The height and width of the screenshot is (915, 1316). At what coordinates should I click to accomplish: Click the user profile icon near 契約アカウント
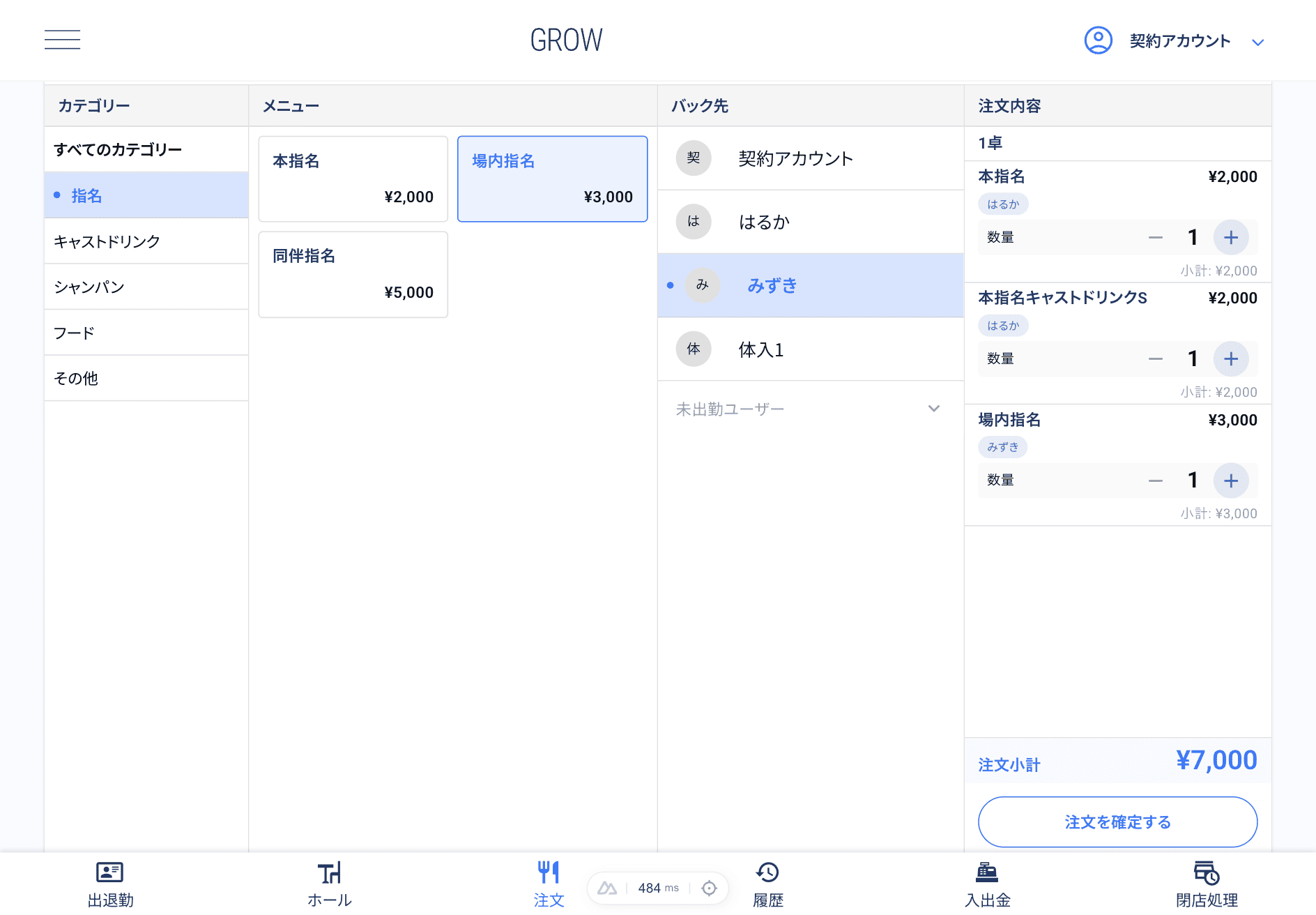[x=1098, y=40]
